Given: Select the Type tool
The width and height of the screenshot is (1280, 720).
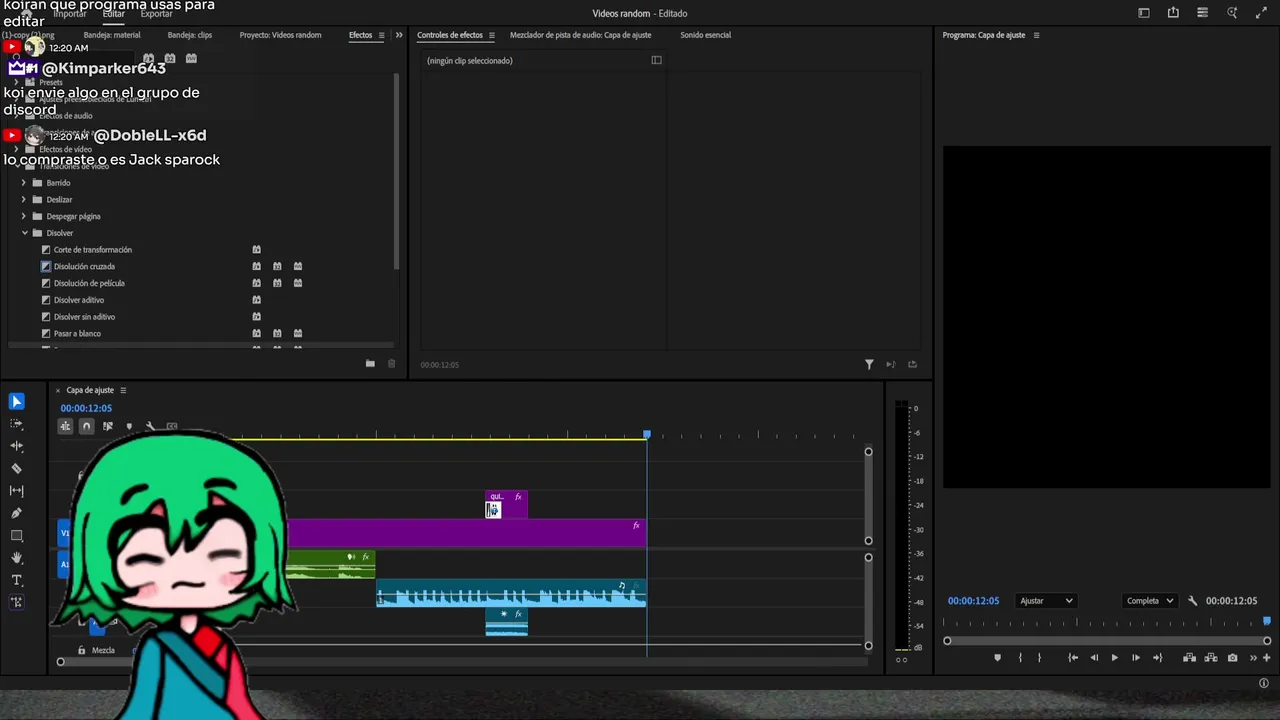Looking at the screenshot, I should [x=17, y=580].
